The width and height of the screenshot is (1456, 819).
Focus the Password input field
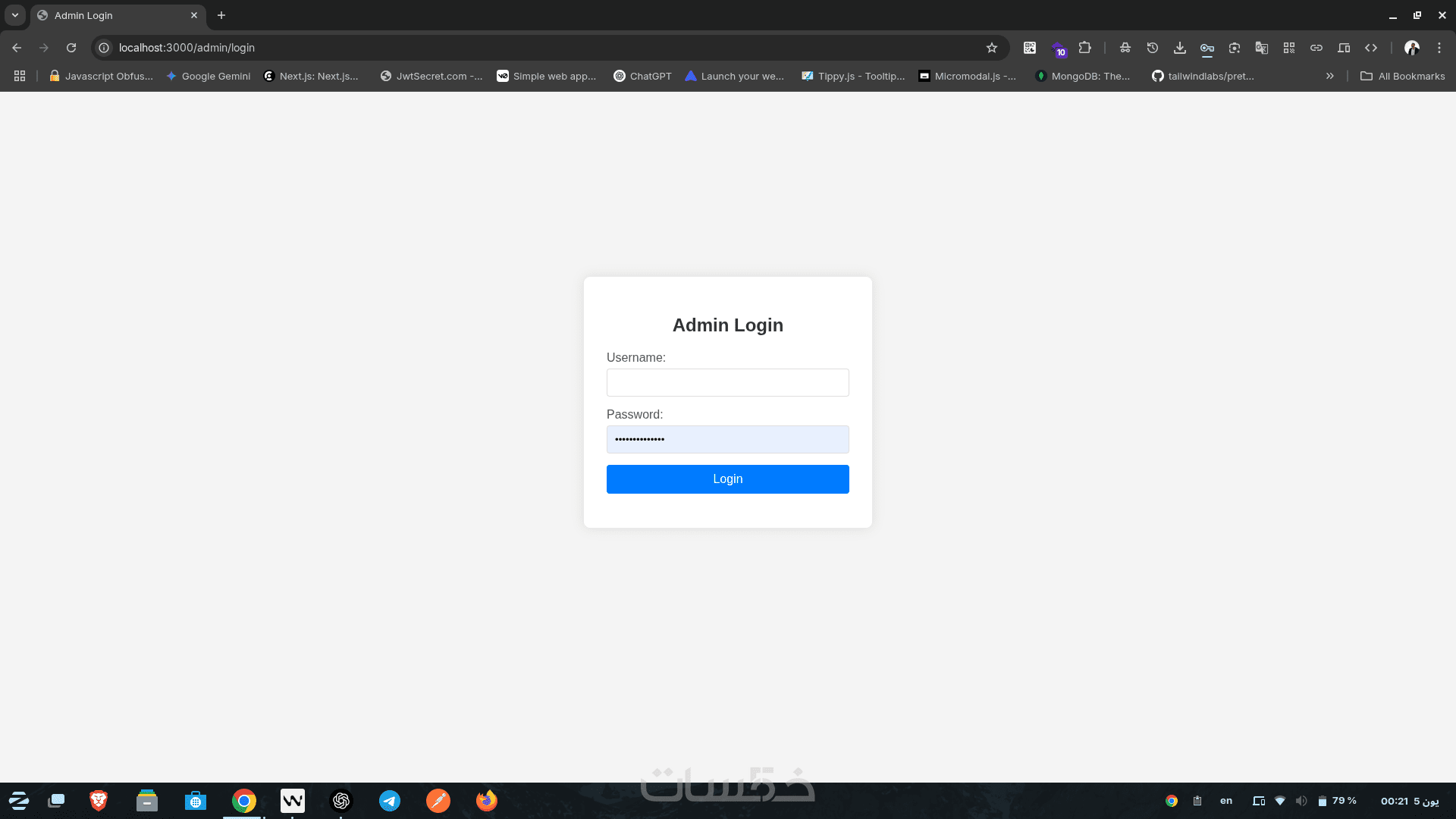728,440
